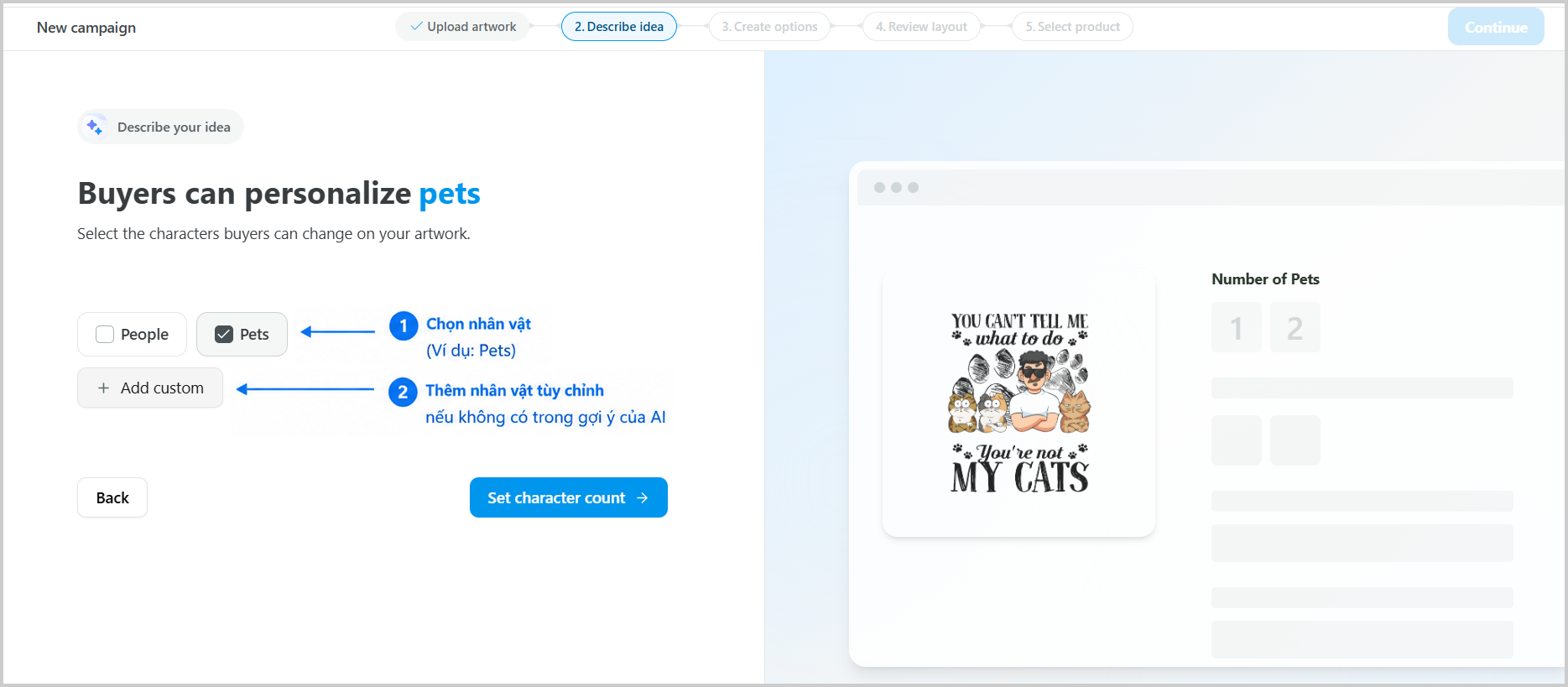Image resolution: width=1568 pixels, height=687 pixels.
Task: Open the cat t-shirt artwork preview
Action: (x=1019, y=403)
